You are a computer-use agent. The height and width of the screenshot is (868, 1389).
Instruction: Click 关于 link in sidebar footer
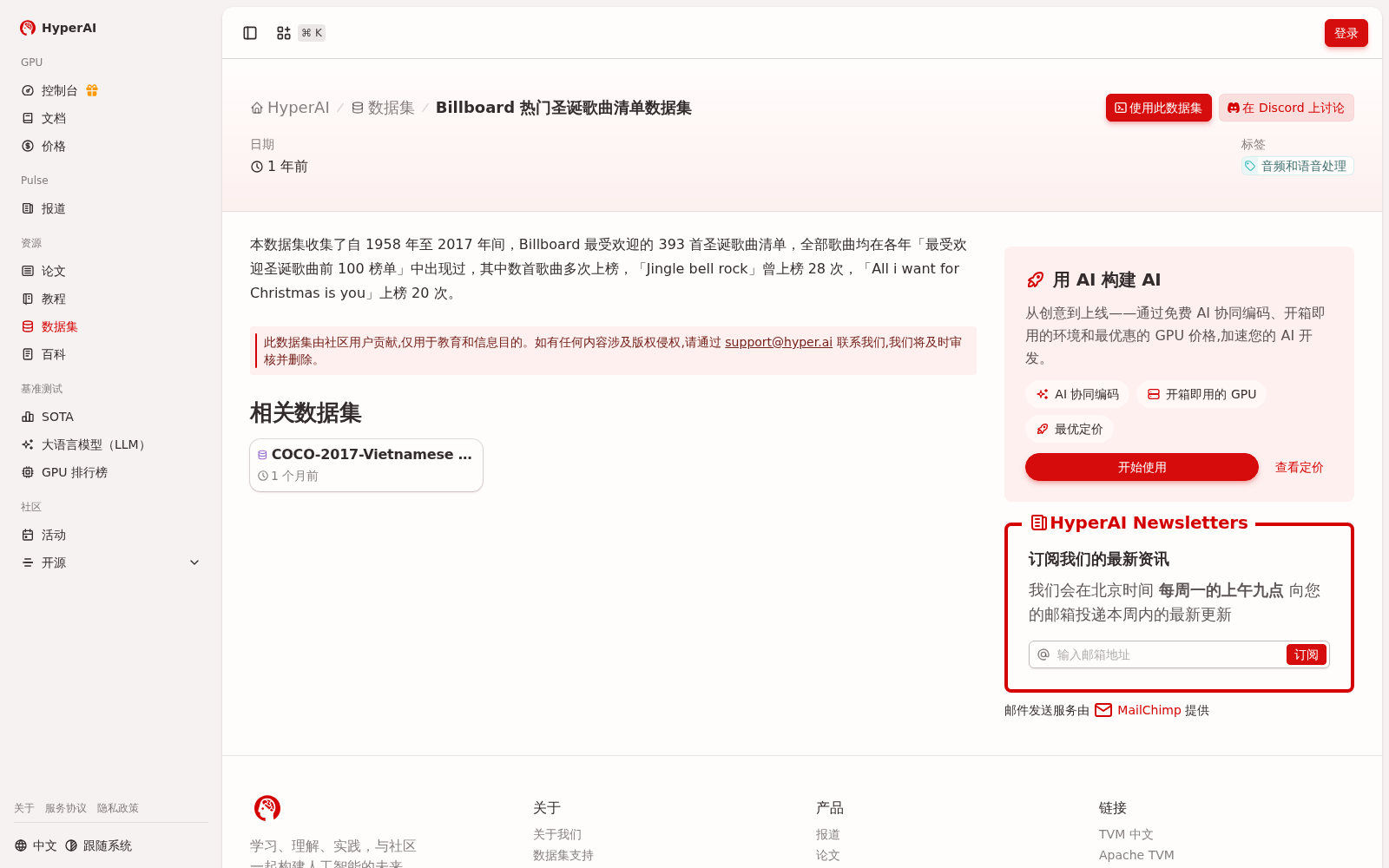(24, 808)
